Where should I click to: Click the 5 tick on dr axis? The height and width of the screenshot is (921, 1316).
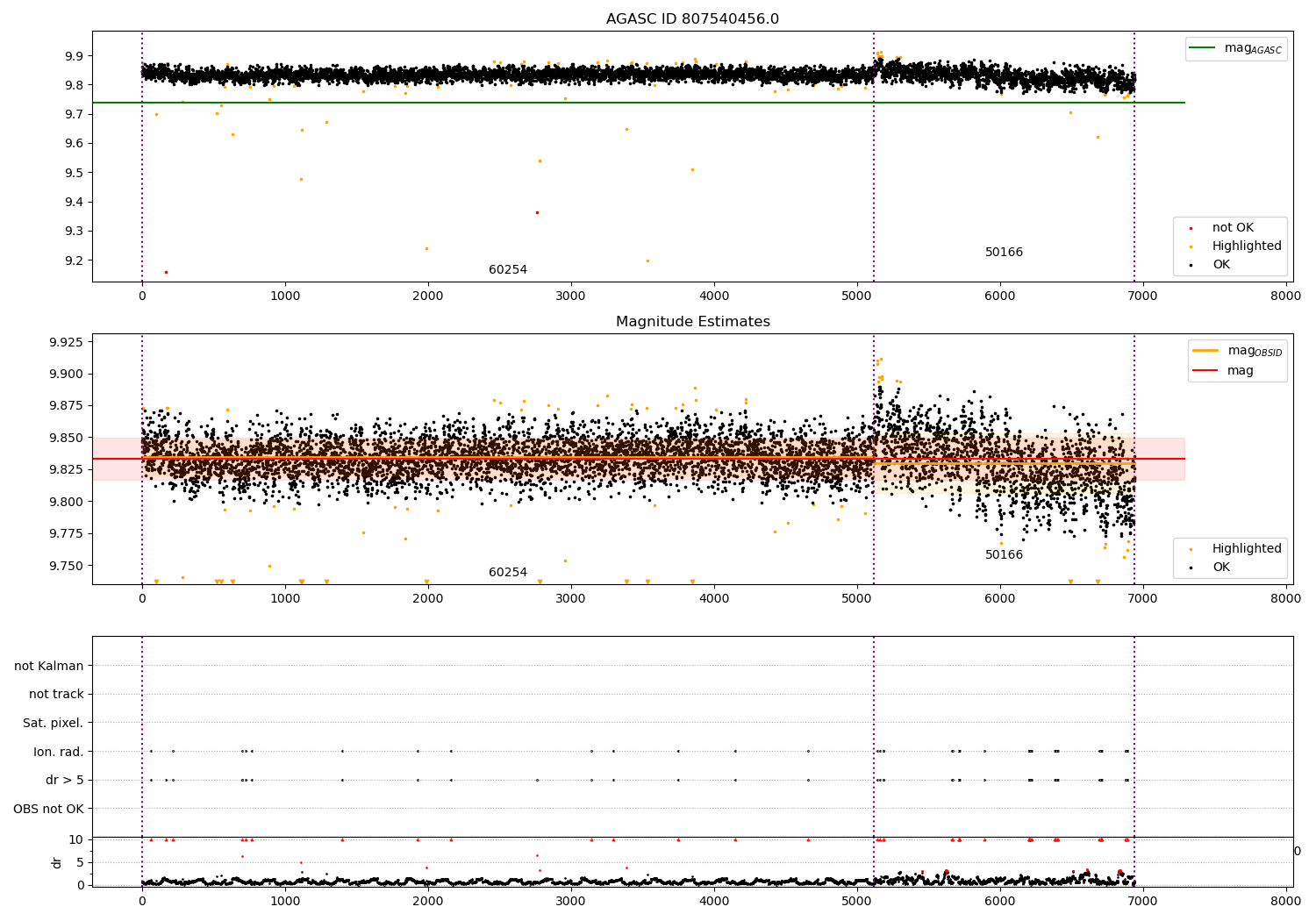81,862
